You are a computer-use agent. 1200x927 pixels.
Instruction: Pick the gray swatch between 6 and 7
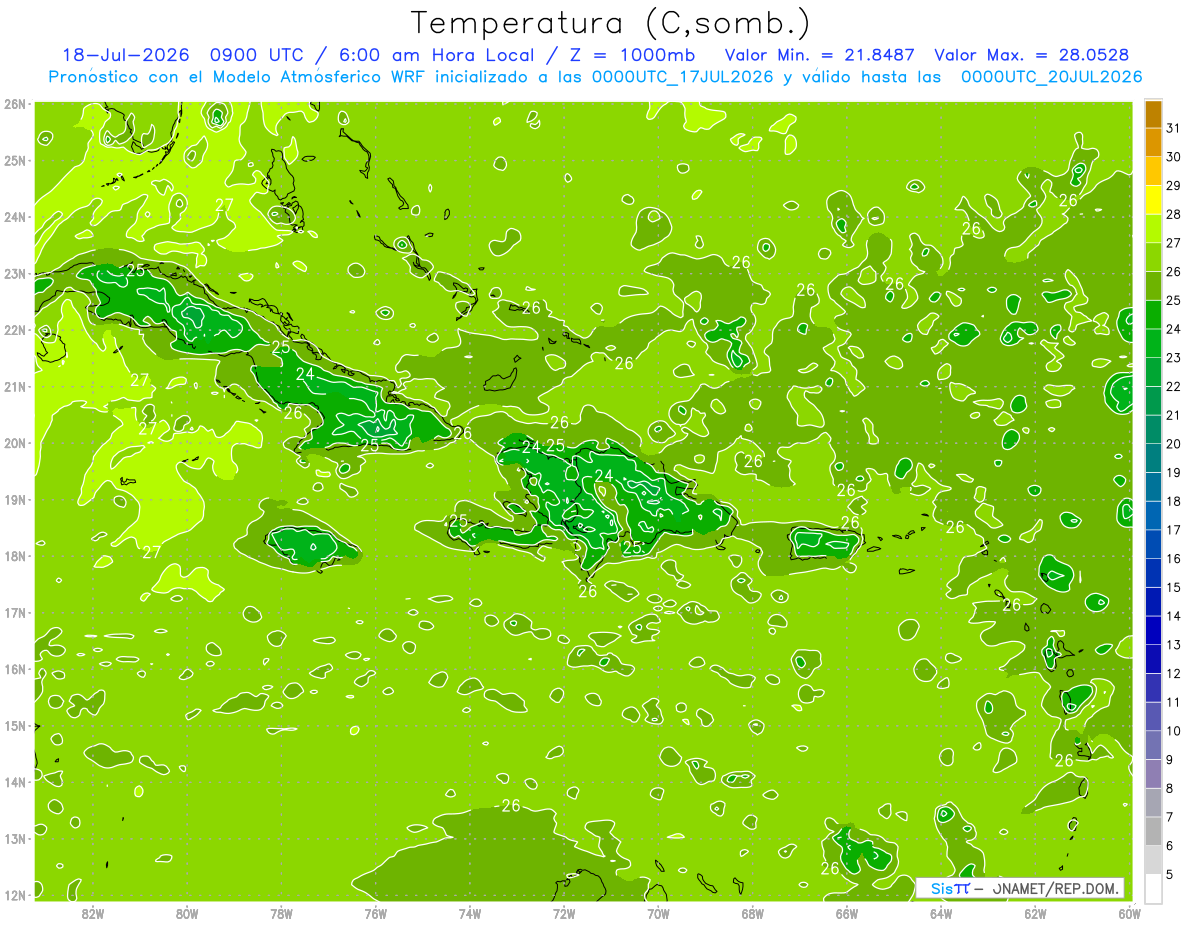click(x=1153, y=831)
